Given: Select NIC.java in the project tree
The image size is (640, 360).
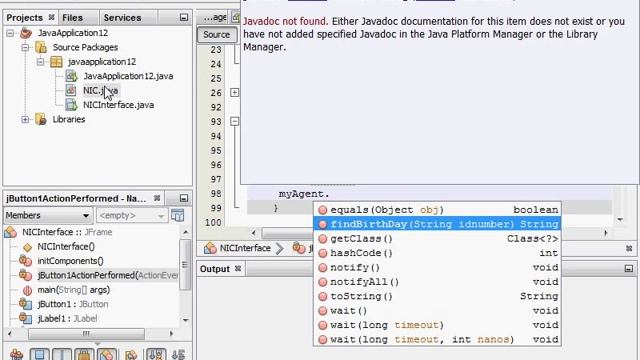Looking at the screenshot, I should point(100,91).
